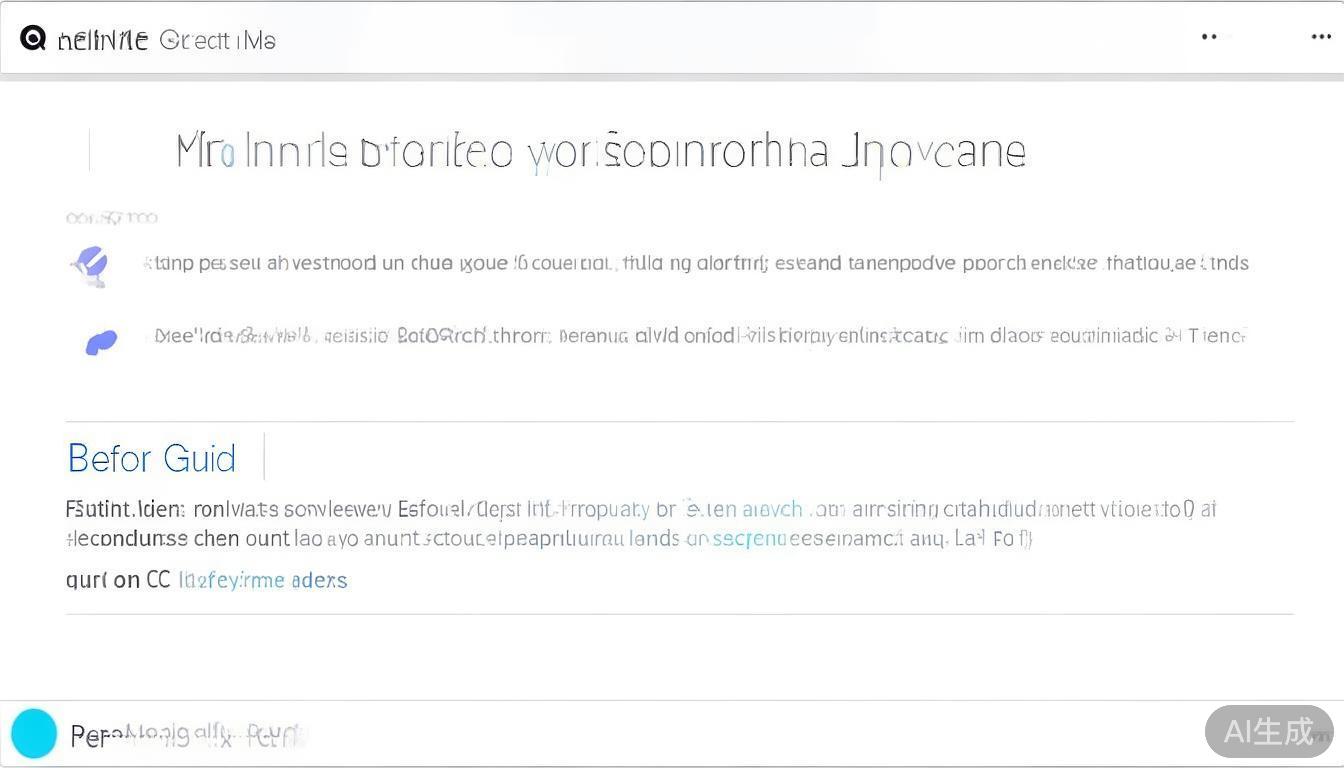Click the "qurt on CC" text
Screen dimensions: 1344x768
118,580
